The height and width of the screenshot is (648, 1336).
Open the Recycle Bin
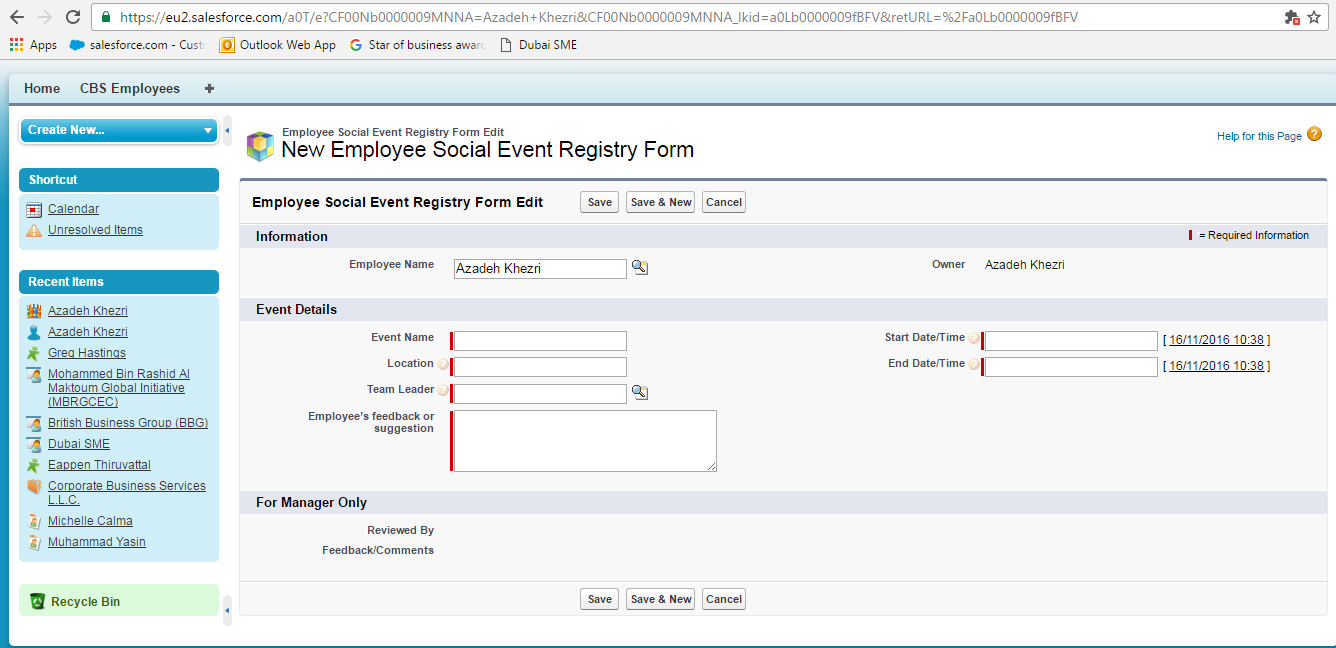[x=85, y=601]
